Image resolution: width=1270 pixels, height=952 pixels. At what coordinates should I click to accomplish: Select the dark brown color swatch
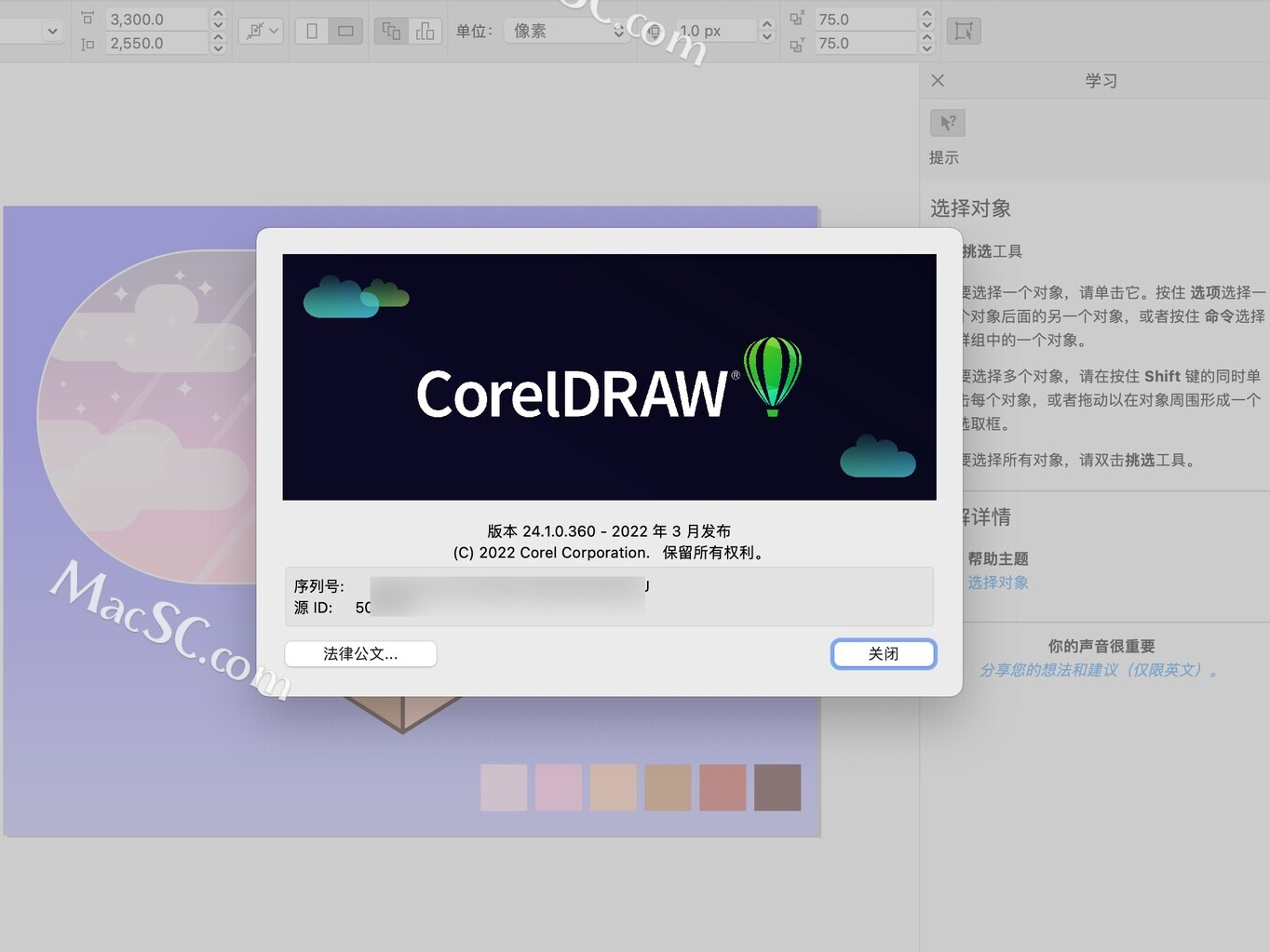pyautogui.click(x=777, y=787)
